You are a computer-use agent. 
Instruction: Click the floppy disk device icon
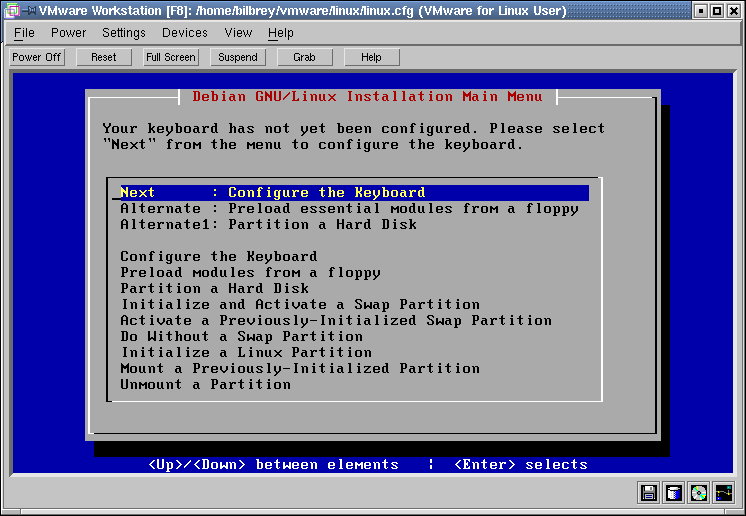click(649, 493)
